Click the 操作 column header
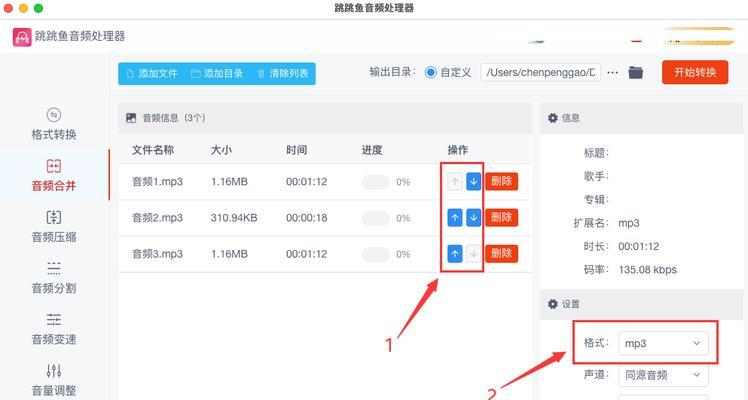Screen dimensions: 748x400 [458, 150]
